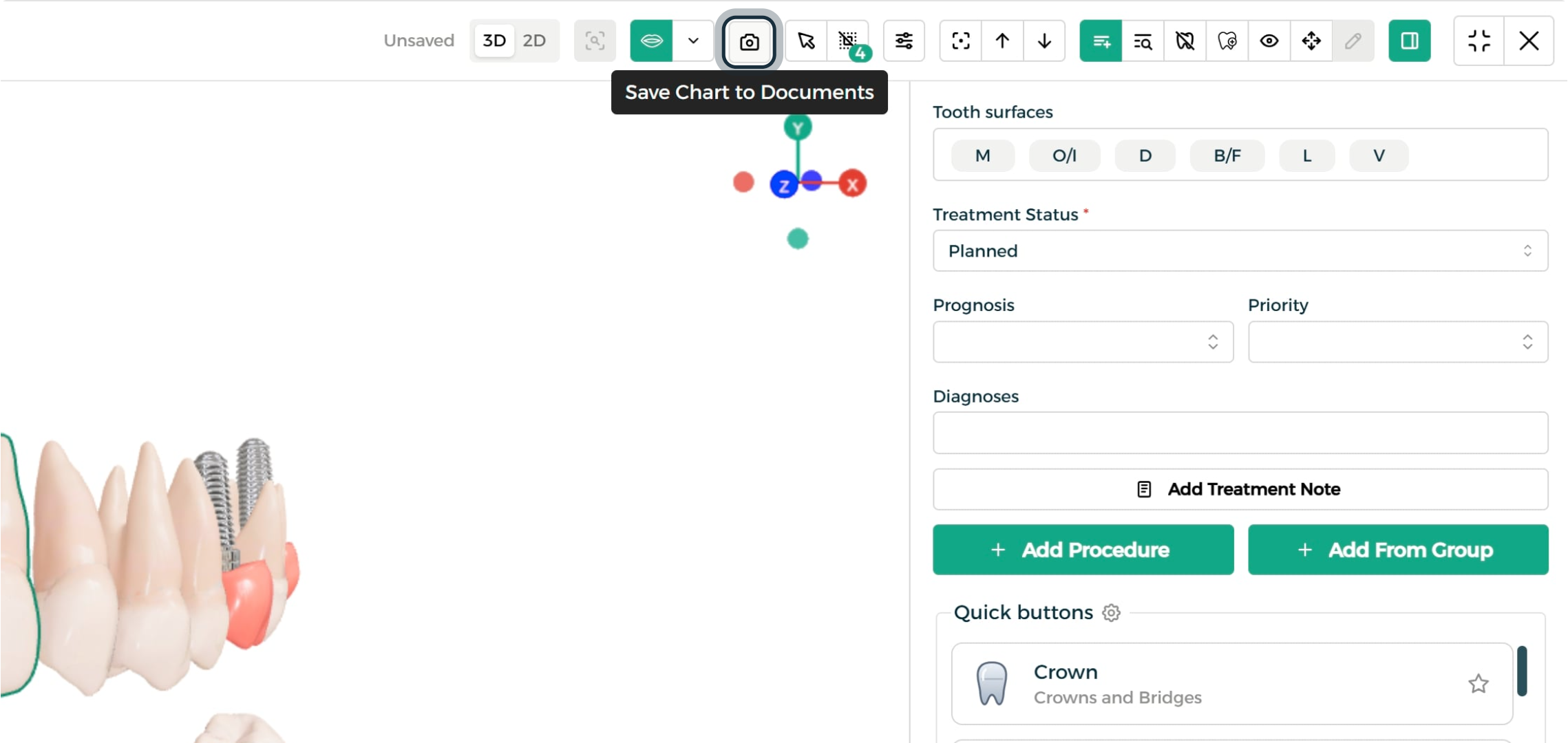Select the four-way move arrows tool
This screenshot has height=743, width=1568.
tap(1311, 41)
